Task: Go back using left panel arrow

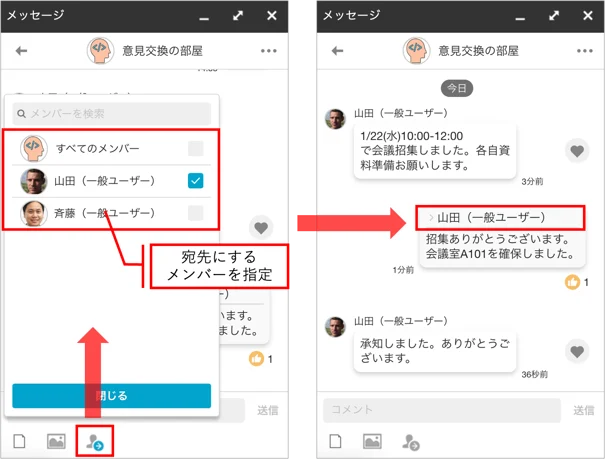Action: coord(22,51)
